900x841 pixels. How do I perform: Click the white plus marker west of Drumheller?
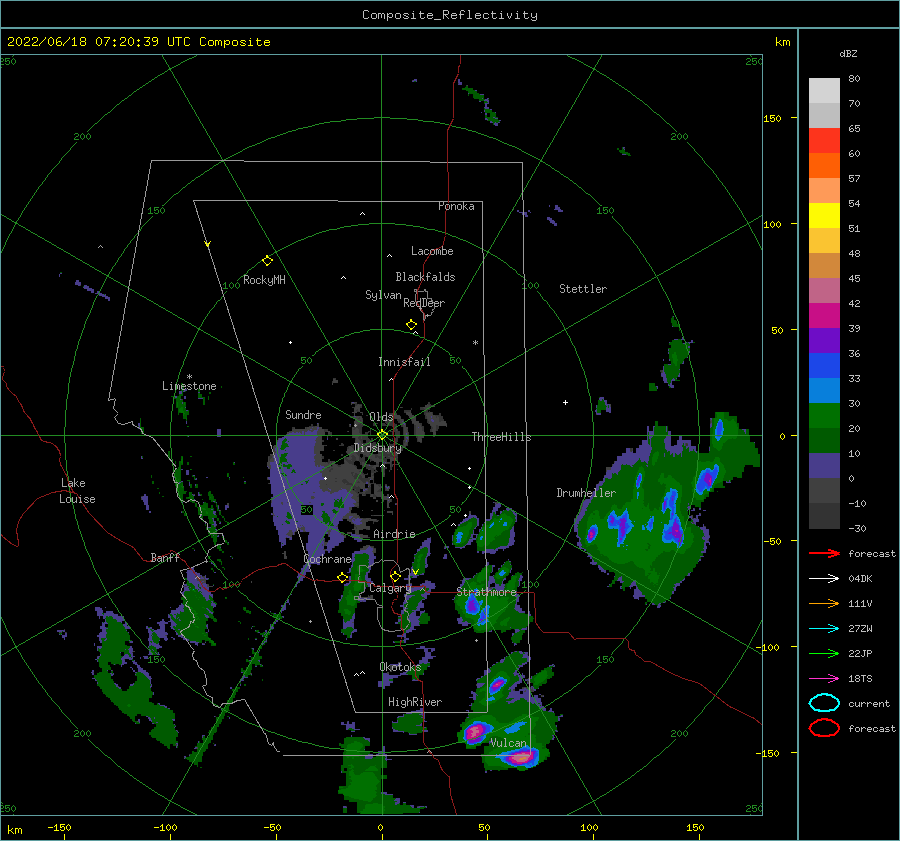point(565,402)
